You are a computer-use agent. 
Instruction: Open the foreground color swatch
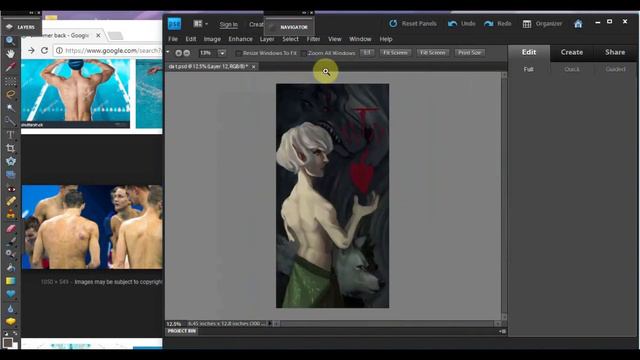[x=7, y=342]
